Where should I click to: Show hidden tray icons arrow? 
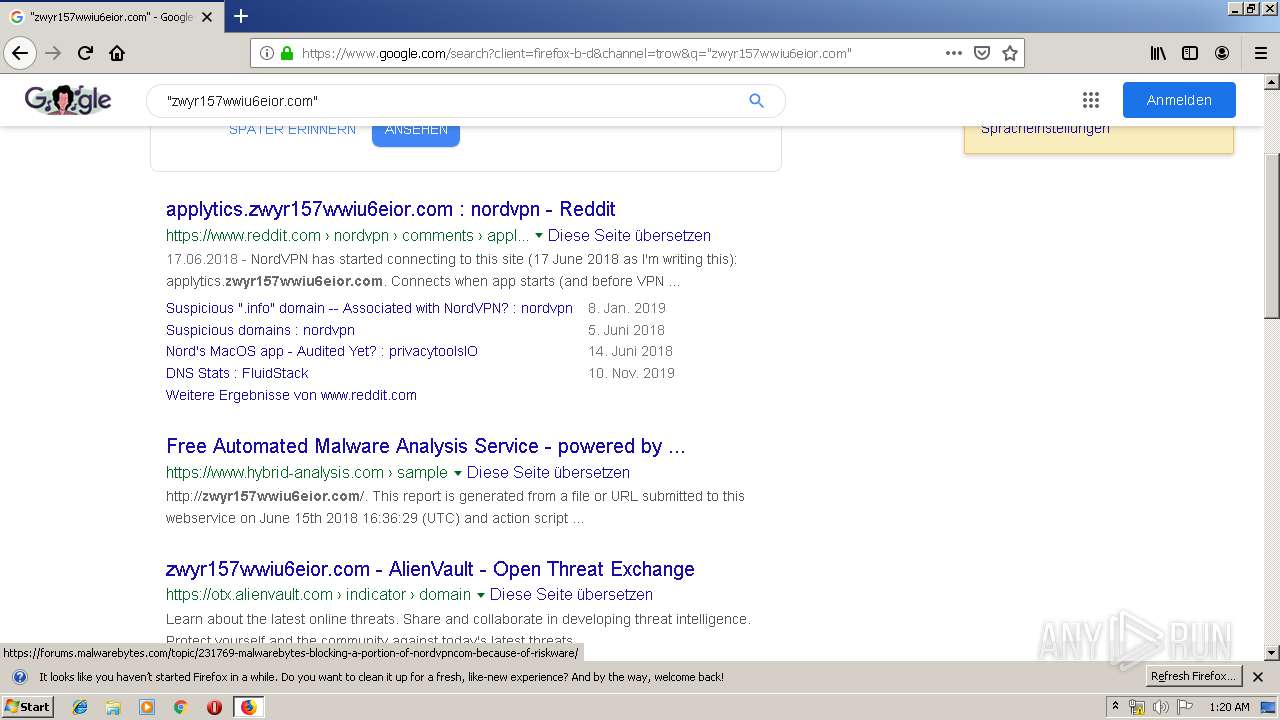coord(1115,707)
